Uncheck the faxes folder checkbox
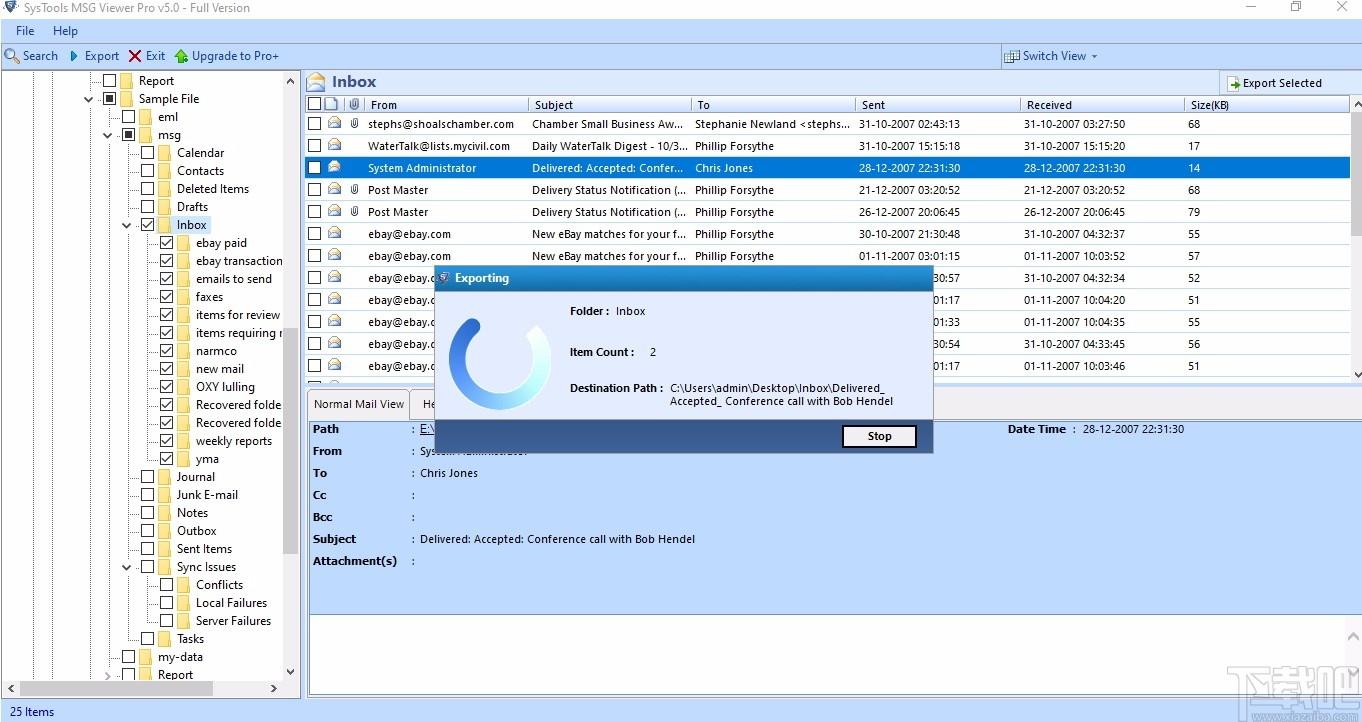The width and height of the screenshot is (1362, 722). tap(166, 297)
